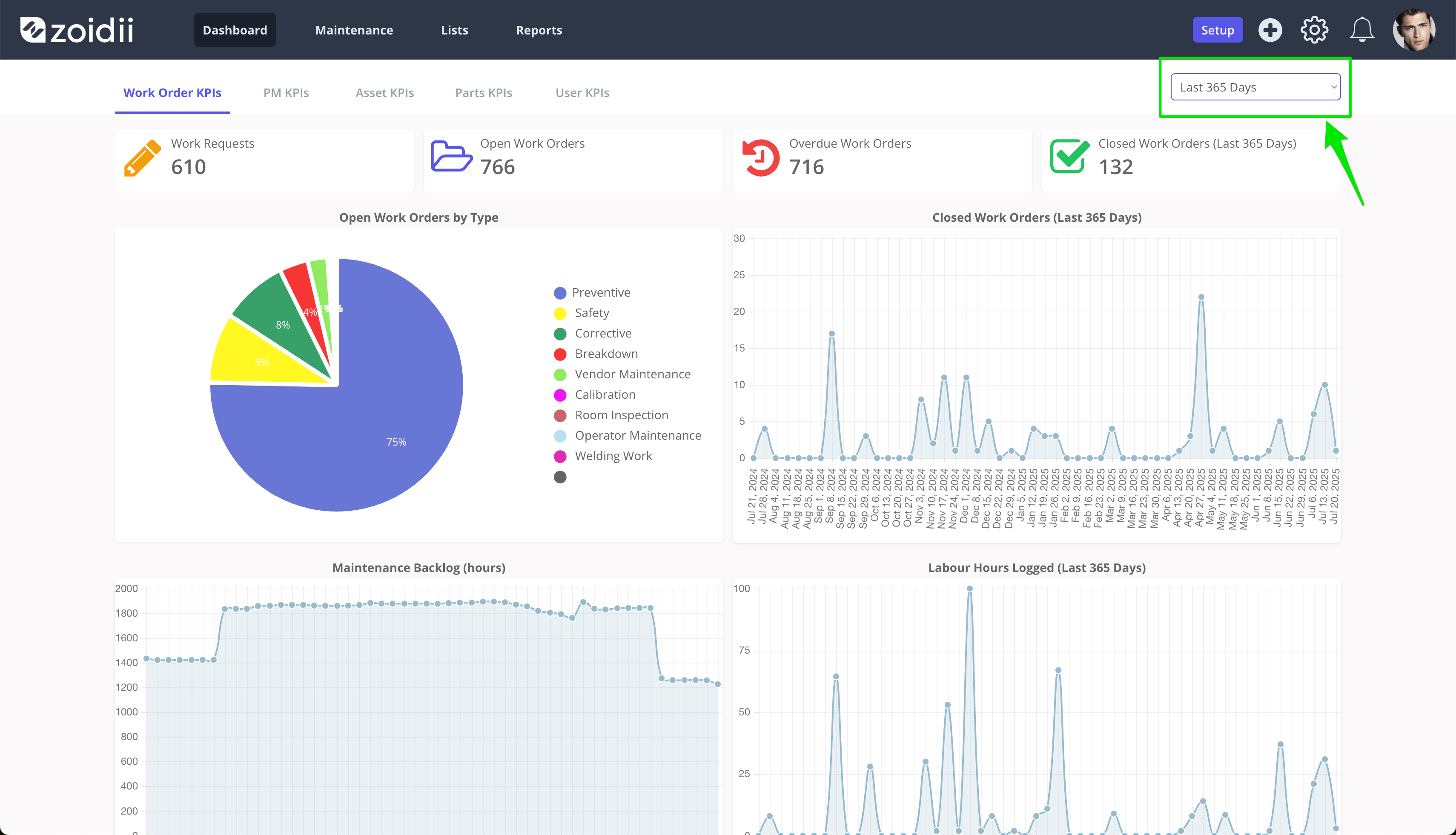Click the zoidii logo
Image resolution: width=1456 pixels, height=835 pixels.
77,30
